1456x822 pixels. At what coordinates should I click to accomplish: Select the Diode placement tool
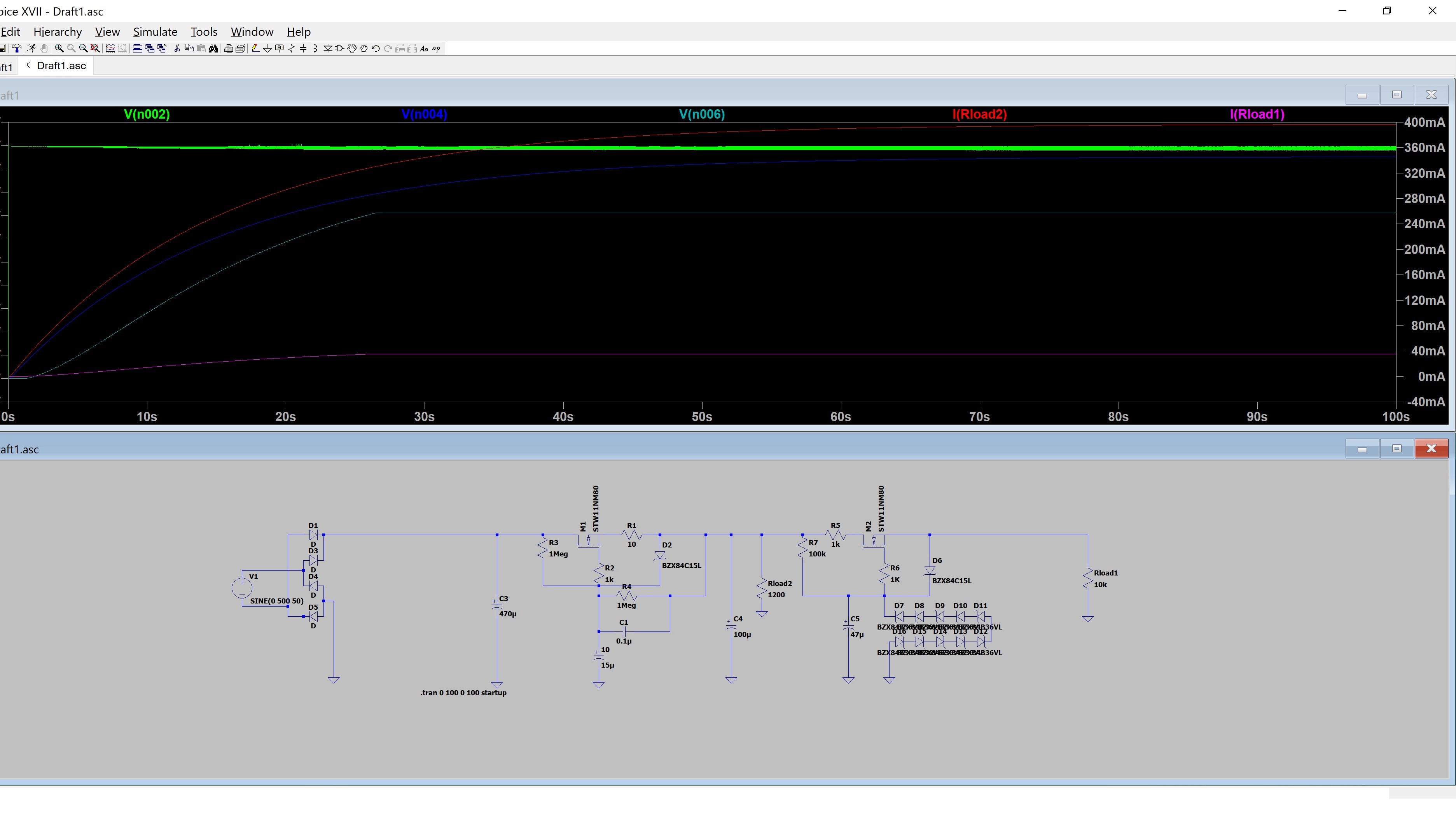pos(328,48)
